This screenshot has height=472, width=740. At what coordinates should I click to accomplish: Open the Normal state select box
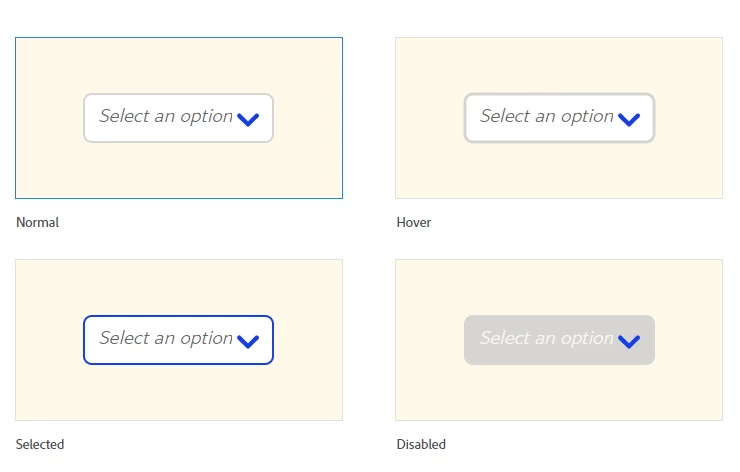[178, 118]
